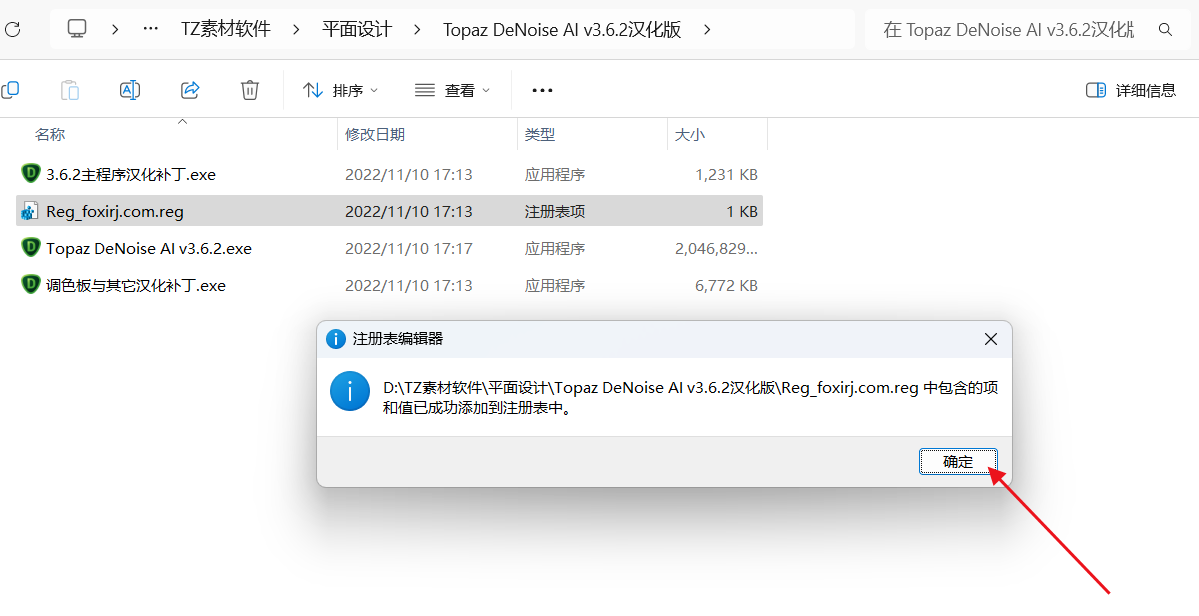Click the 1,231 KB size cell
1199x616 pixels.
tap(726, 174)
